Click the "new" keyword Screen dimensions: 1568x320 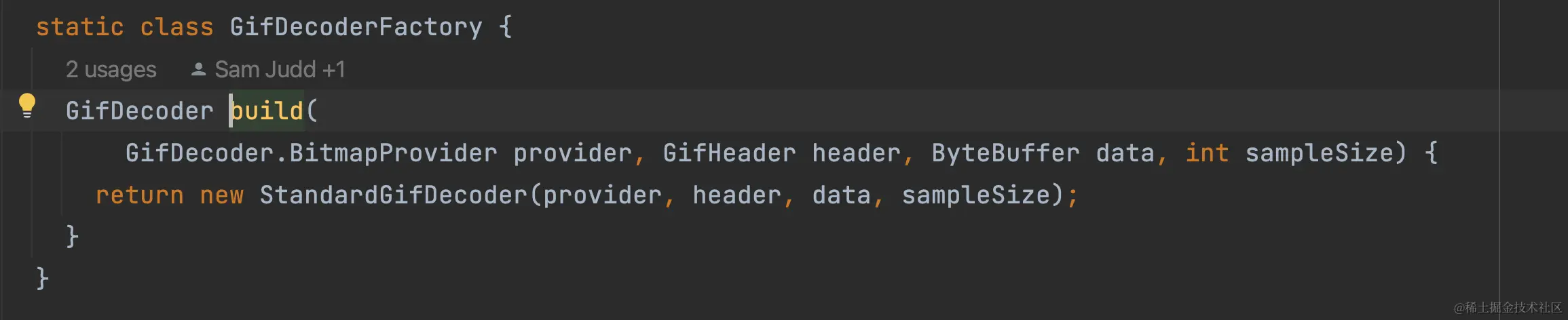221,195
